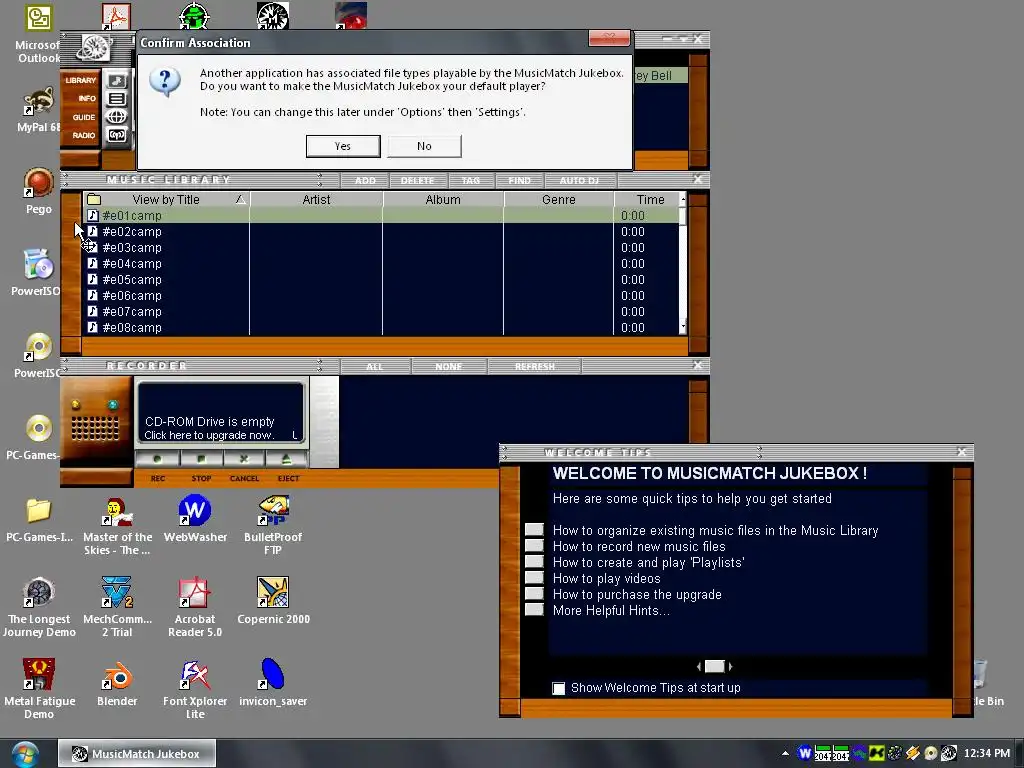Screen dimensions: 1024x768
Task: Select the note icon for #e02camp
Action: coord(93,231)
